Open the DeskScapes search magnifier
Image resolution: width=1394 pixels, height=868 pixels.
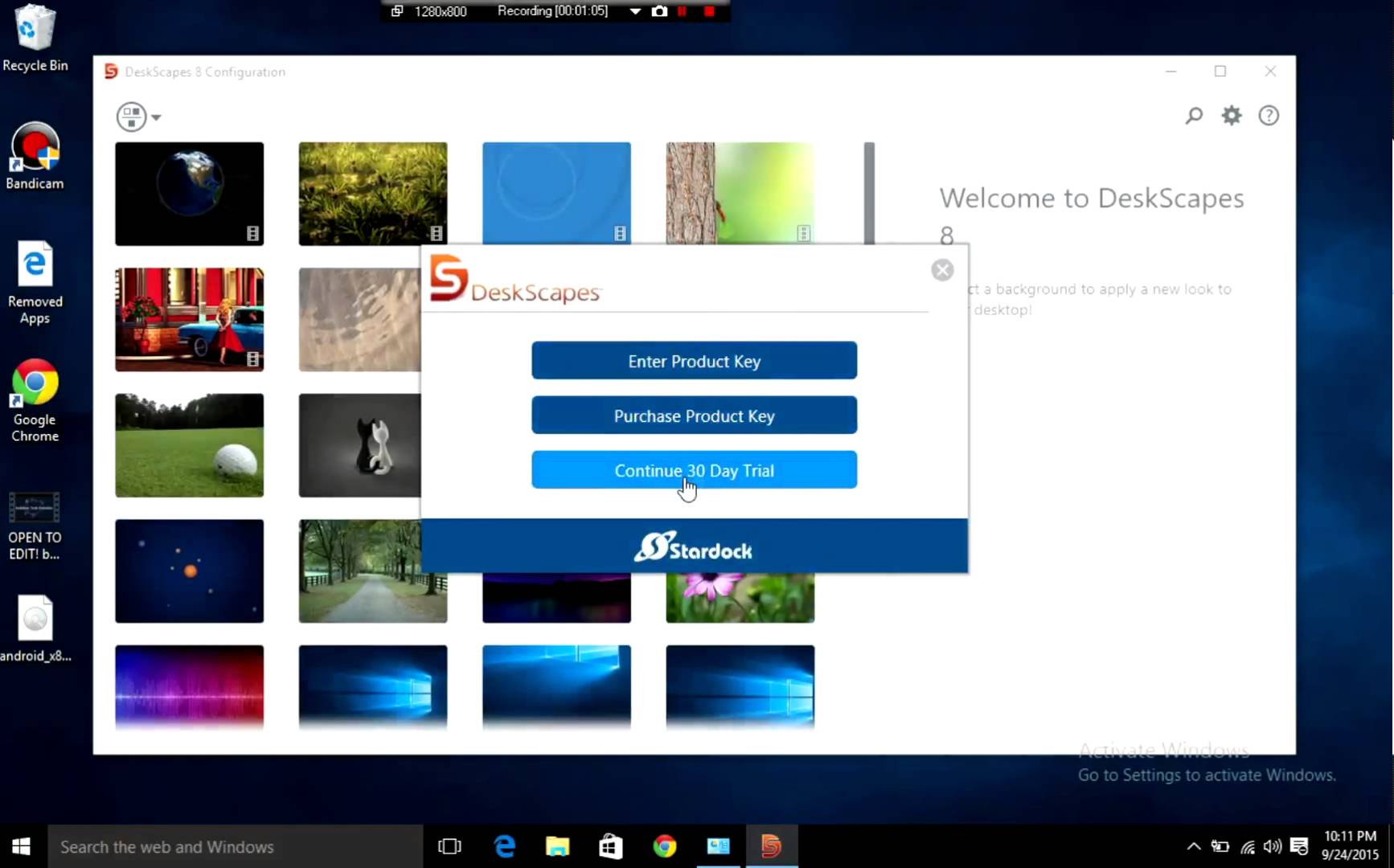coord(1194,116)
